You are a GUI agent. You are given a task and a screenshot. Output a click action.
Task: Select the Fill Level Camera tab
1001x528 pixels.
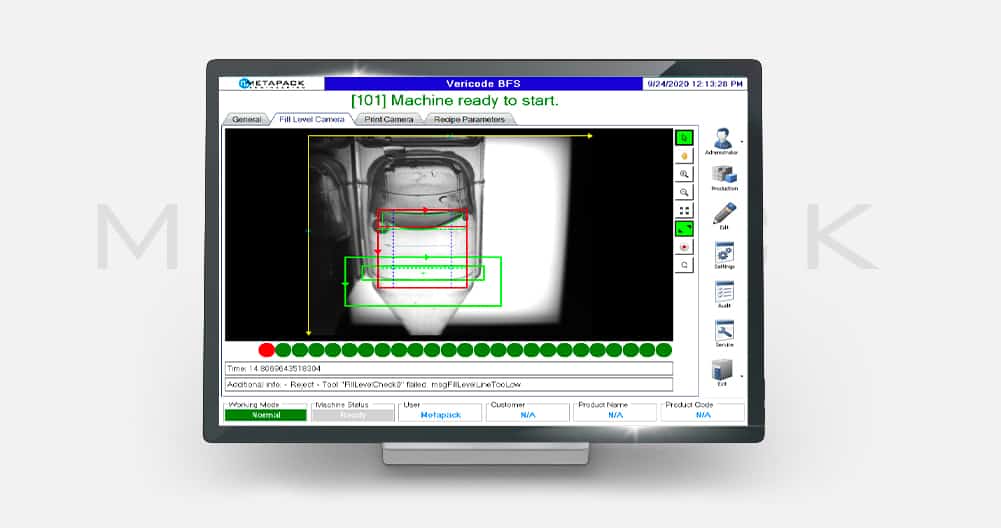click(x=312, y=119)
